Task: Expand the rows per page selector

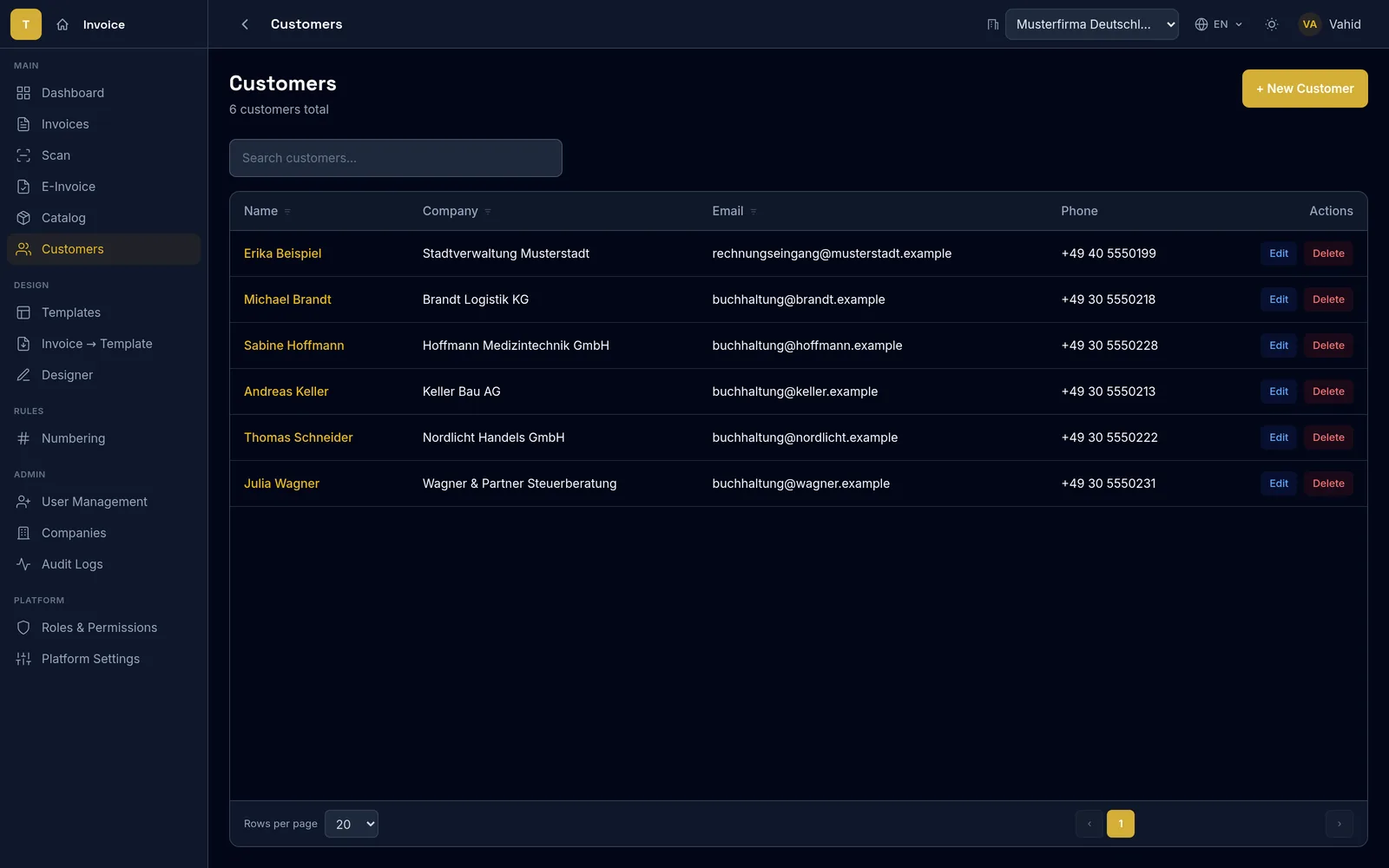Action: pos(352,824)
